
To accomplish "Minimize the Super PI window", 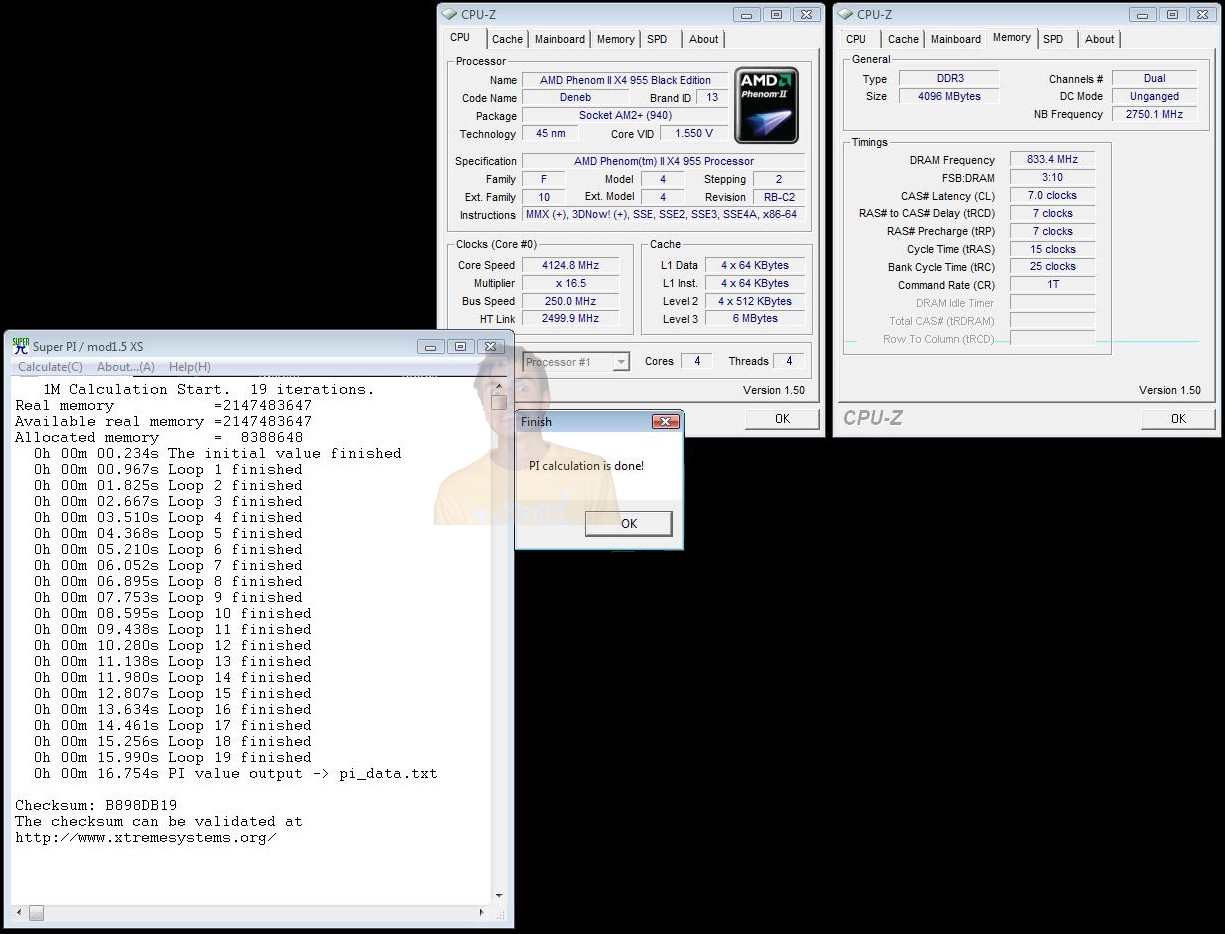I will coord(431,347).
